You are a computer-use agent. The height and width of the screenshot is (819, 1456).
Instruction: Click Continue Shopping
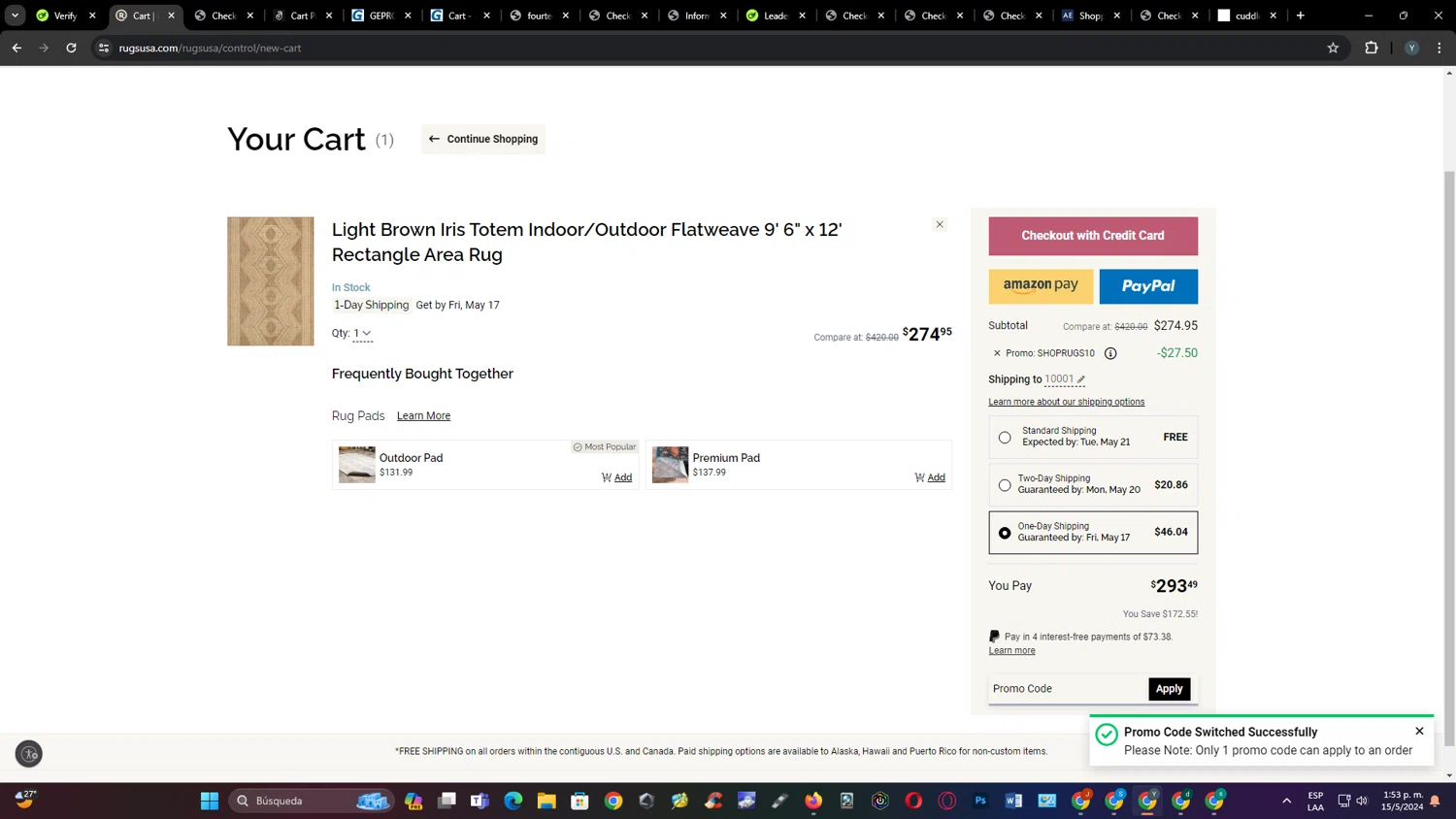(x=483, y=139)
